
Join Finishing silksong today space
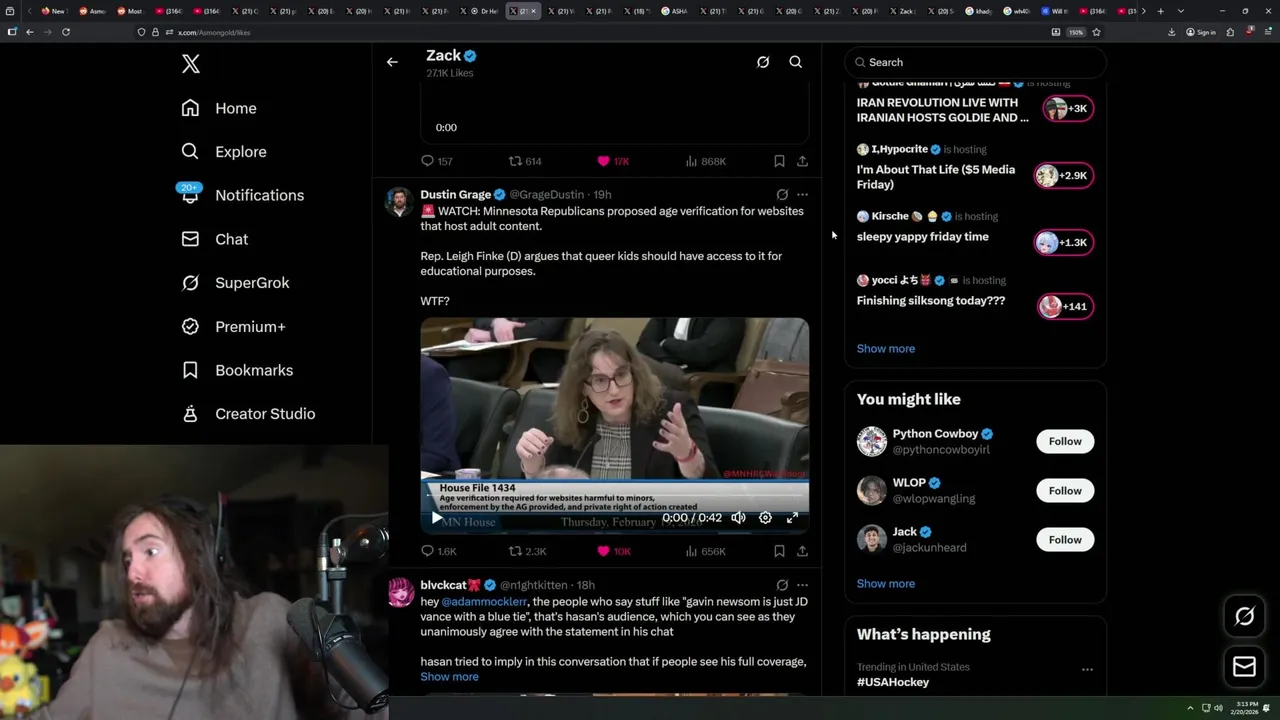pyautogui.click(x=1066, y=306)
